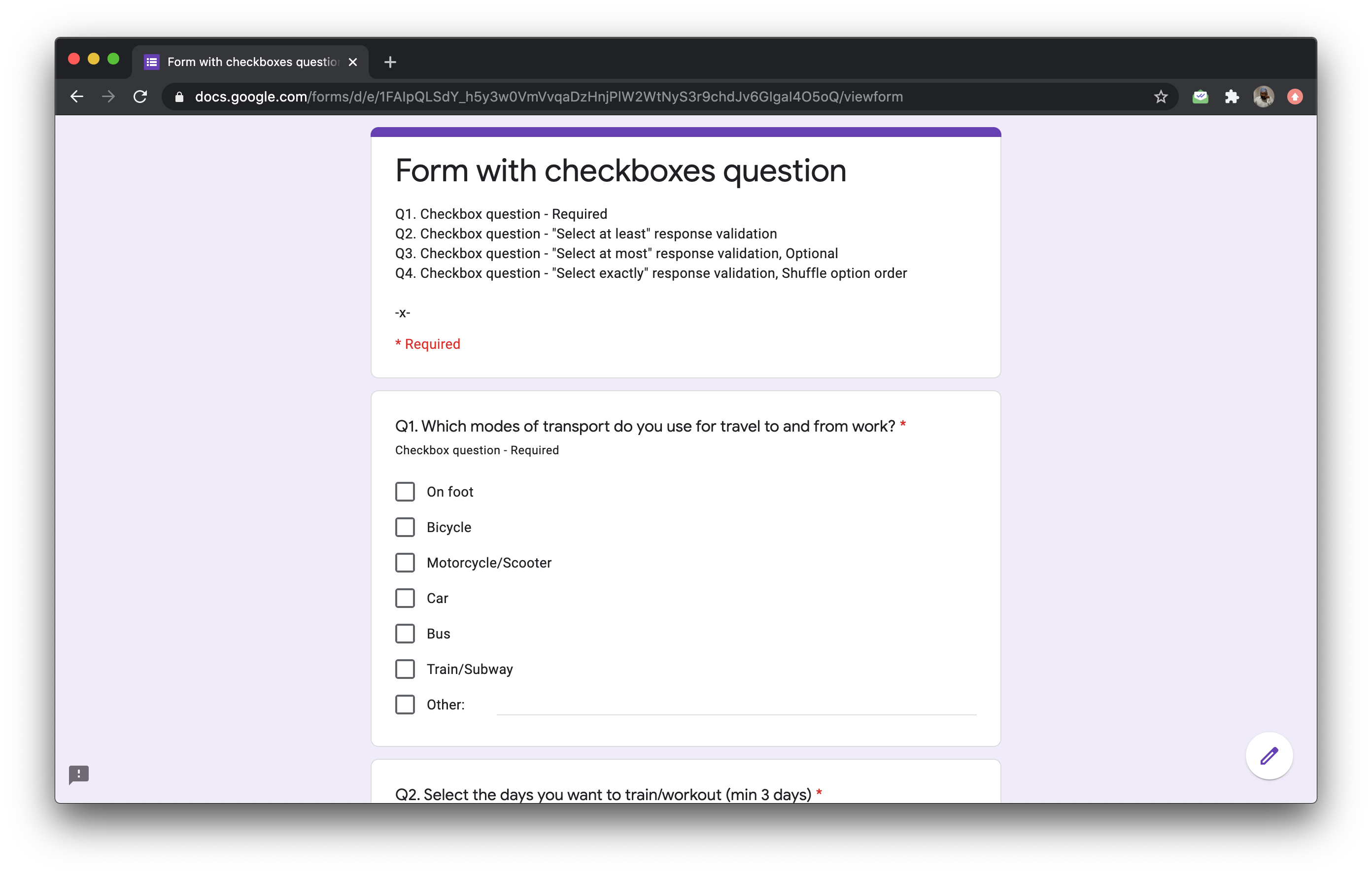The width and height of the screenshot is (1372, 876).
Task: Check the On foot option
Action: tap(405, 492)
